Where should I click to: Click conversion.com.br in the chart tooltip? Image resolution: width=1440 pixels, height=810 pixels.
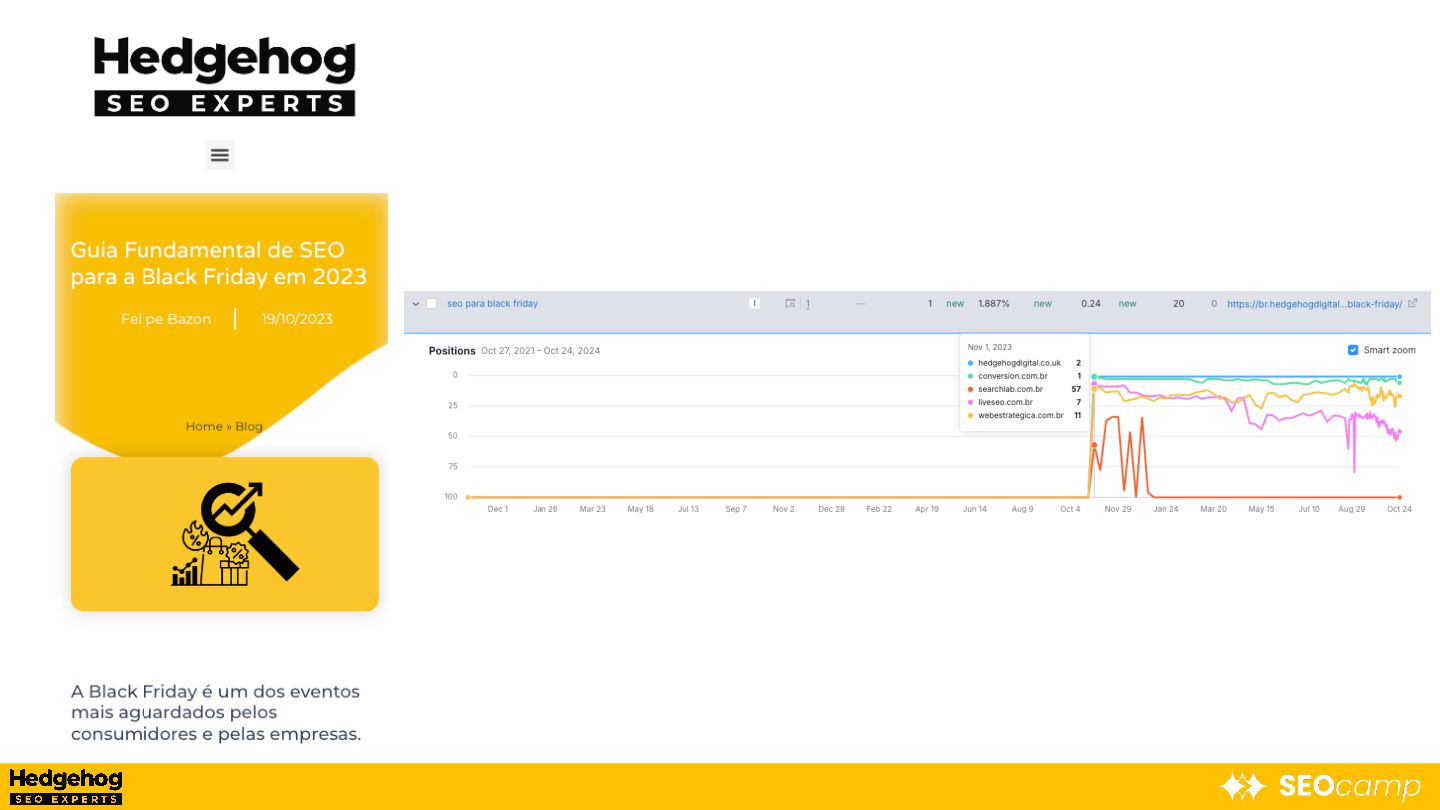1013,376
